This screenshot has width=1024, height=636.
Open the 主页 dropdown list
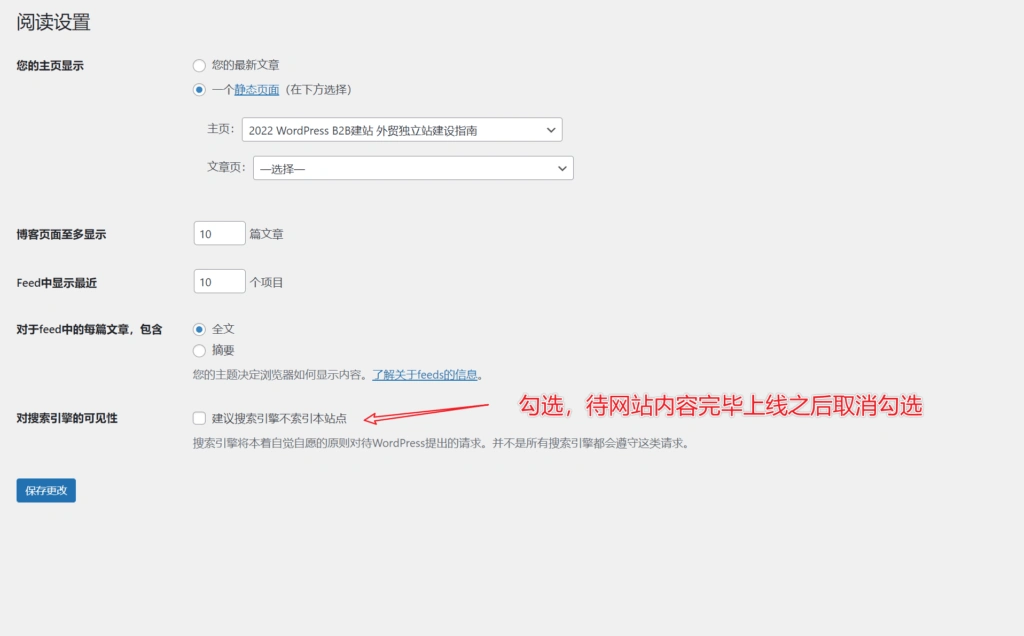[x=402, y=130]
